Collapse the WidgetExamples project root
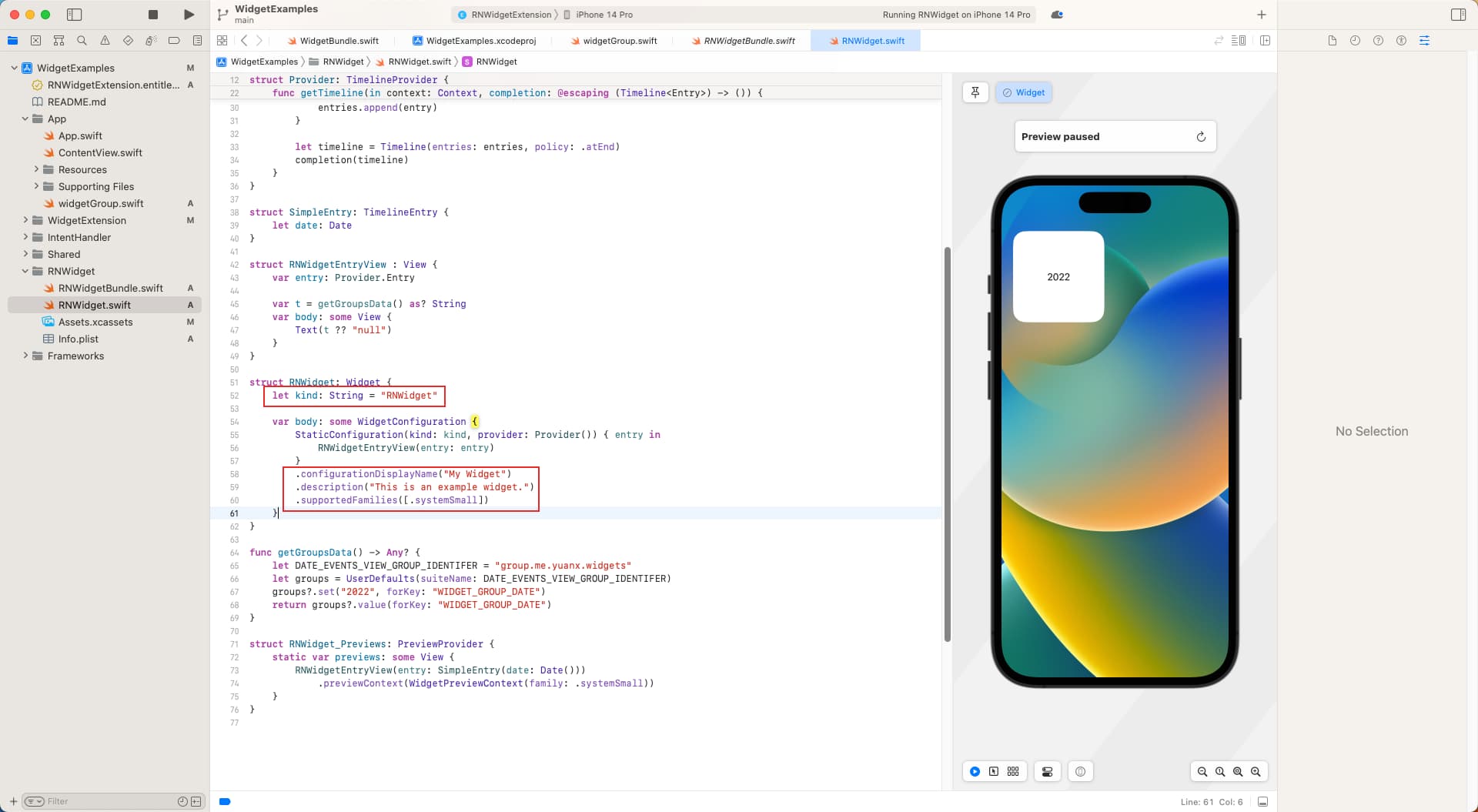Viewport: 1478px width, 812px height. [14, 68]
